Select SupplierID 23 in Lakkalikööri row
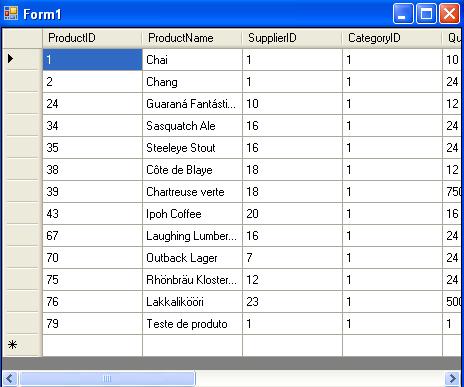The width and height of the screenshot is (464, 387). click(292, 301)
